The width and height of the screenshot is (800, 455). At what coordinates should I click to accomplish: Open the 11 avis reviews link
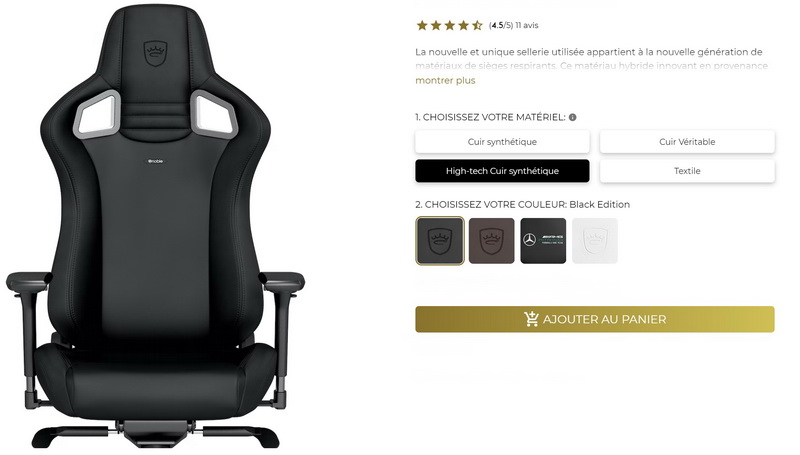[x=527, y=26]
